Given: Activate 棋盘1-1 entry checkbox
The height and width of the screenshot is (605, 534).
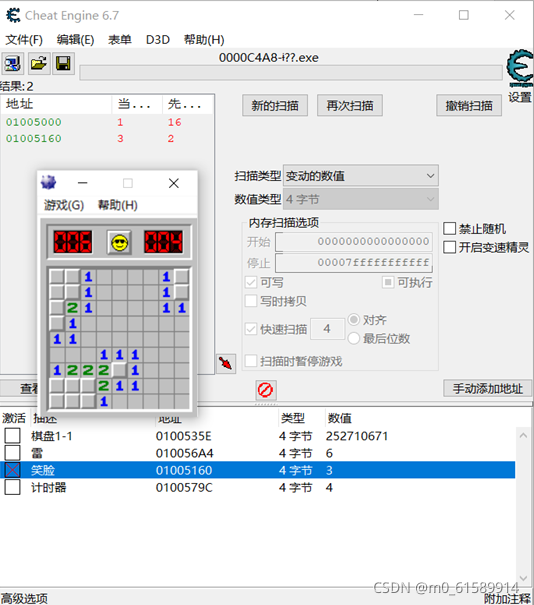Looking at the screenshot, I should point(13,436).
